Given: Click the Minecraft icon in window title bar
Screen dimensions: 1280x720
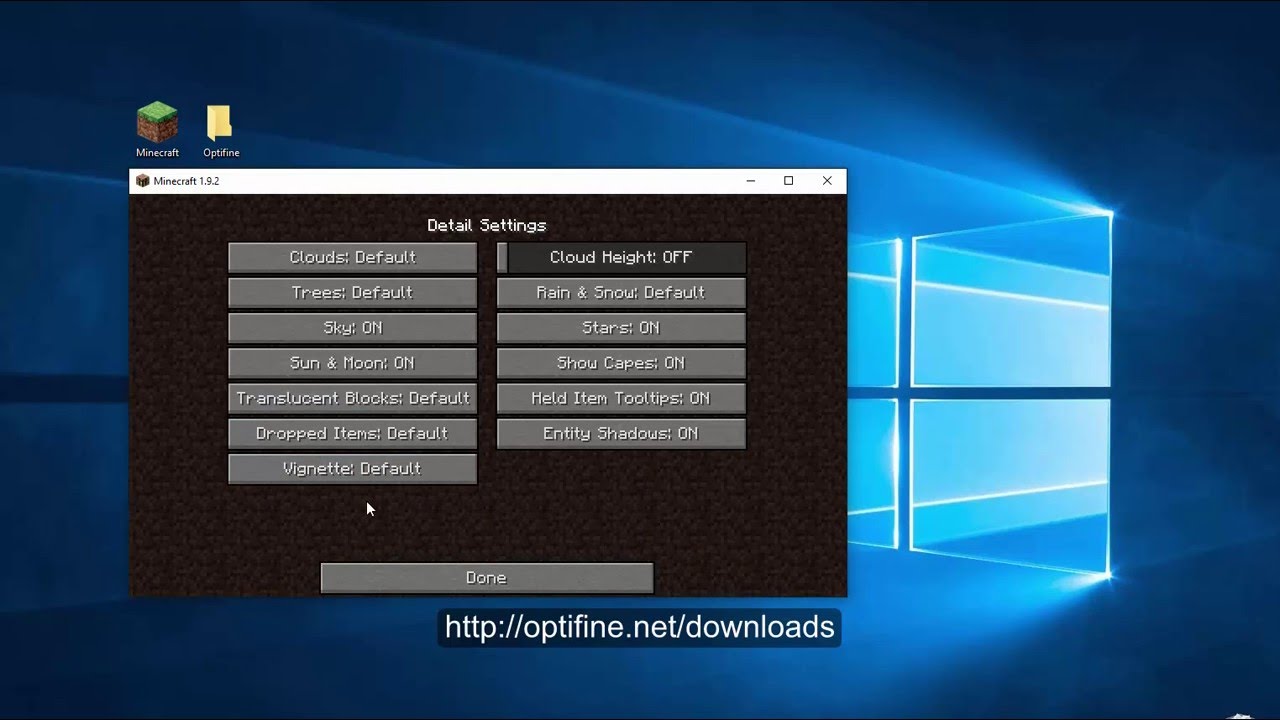Looking at the screenshot, I should pos(142,181).
